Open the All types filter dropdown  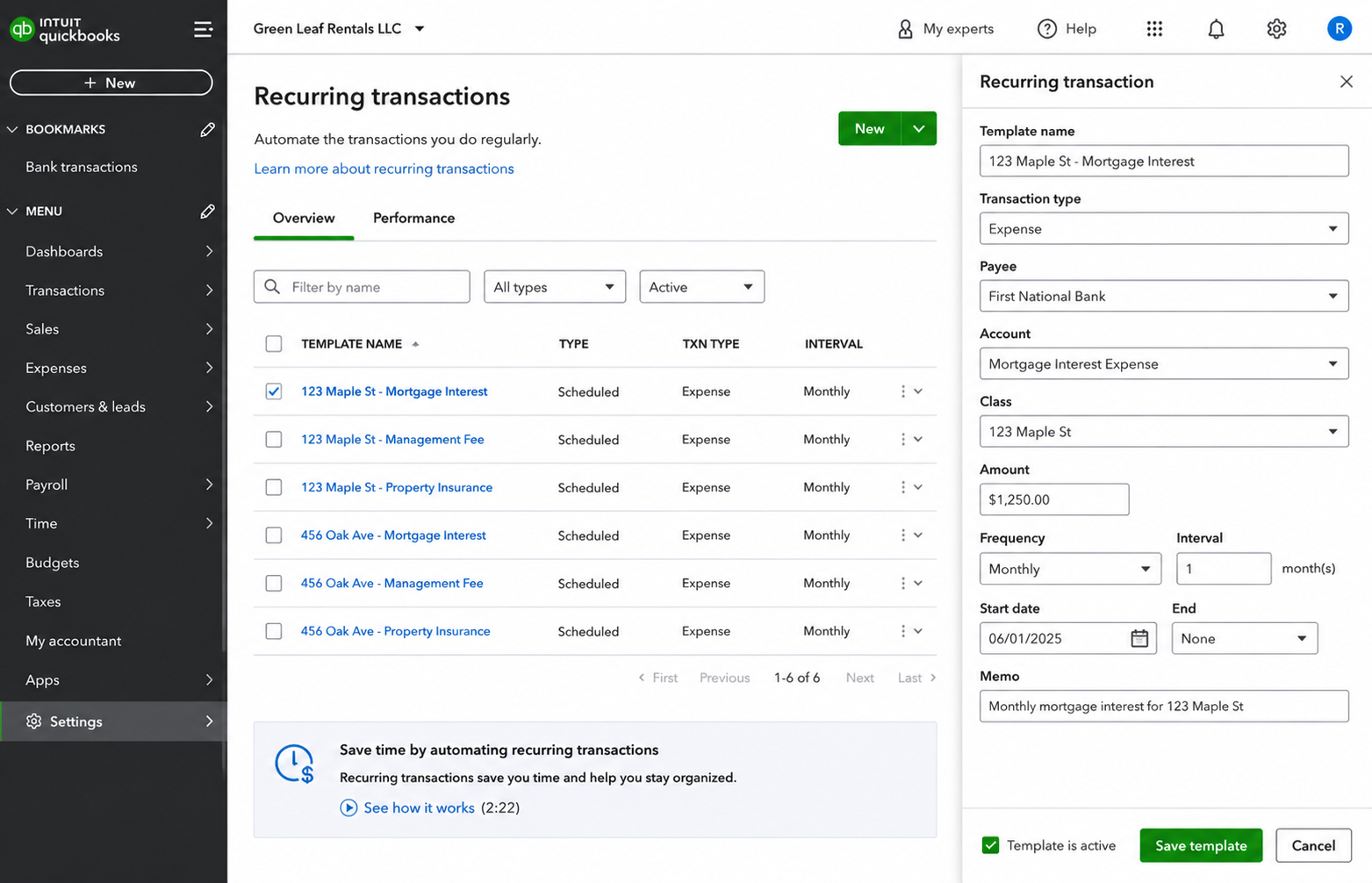555,287
